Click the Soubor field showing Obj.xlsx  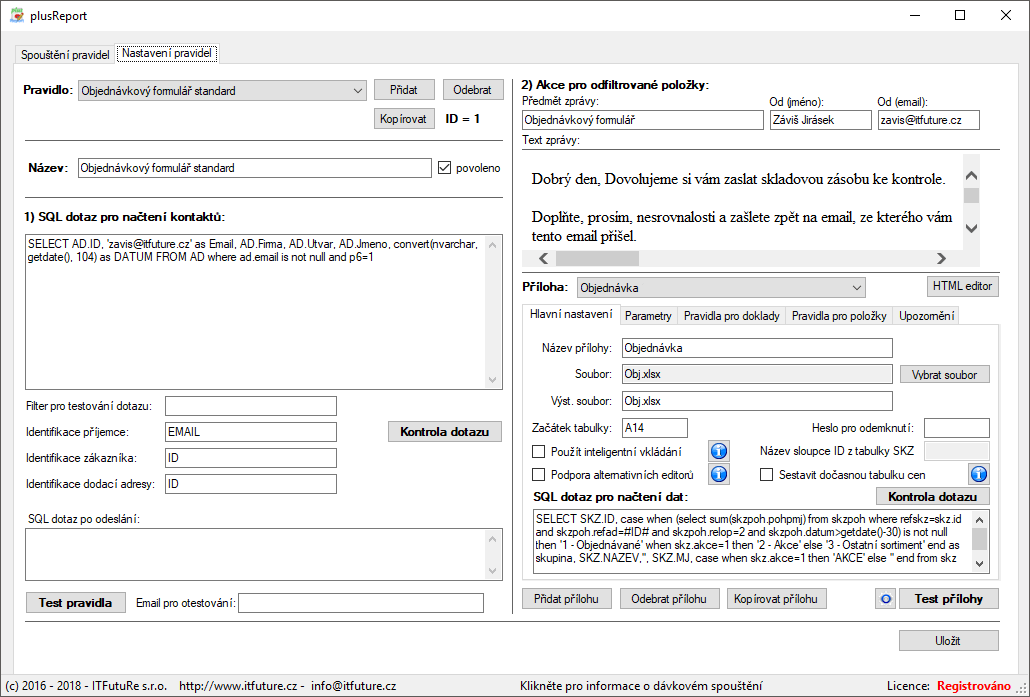757,374
